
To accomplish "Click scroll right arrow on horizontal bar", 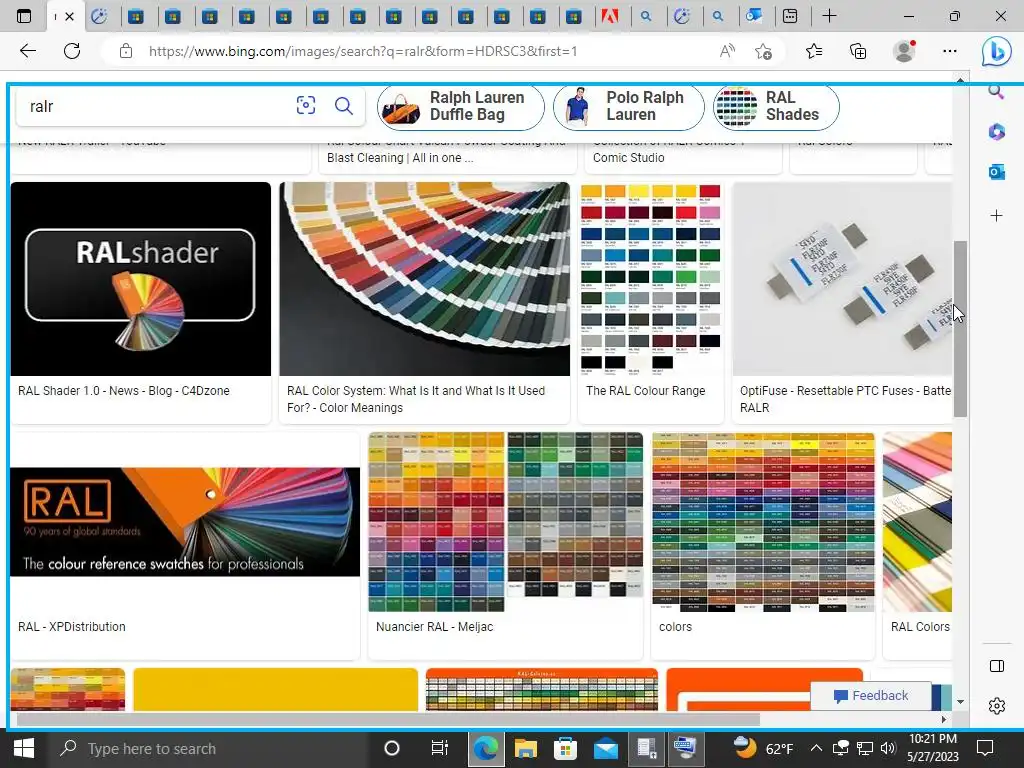I will pyautogui.click(x=944, y=719).
